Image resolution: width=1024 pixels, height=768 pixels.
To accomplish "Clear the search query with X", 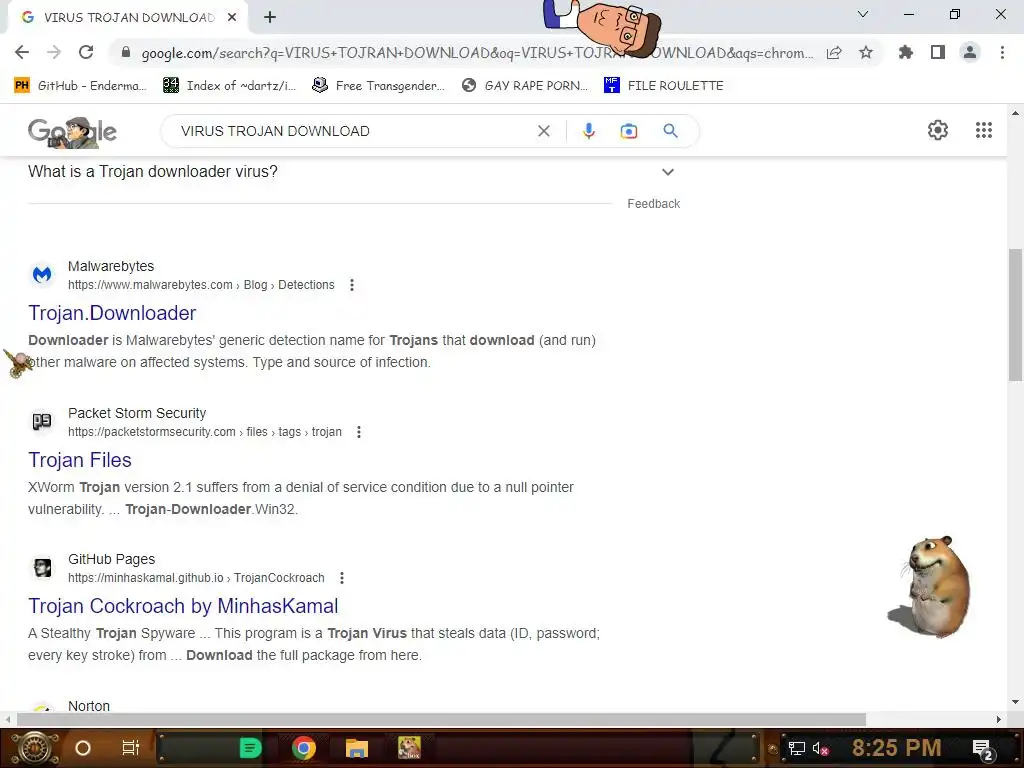I will [543, 131].
